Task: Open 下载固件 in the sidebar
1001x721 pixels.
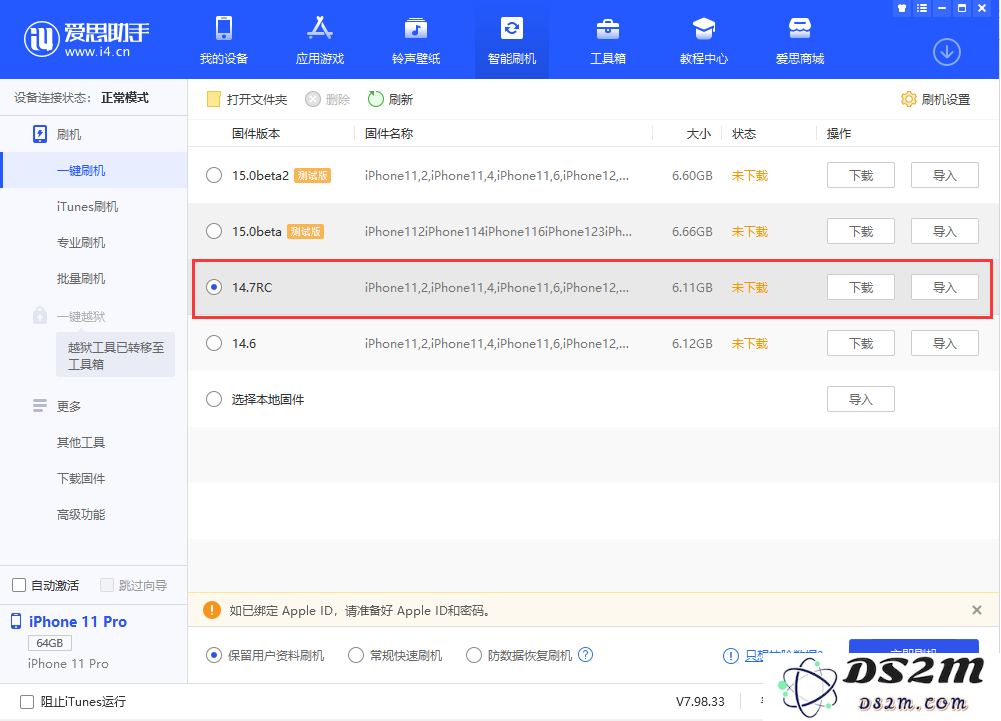Action: [x=81, y=478]
